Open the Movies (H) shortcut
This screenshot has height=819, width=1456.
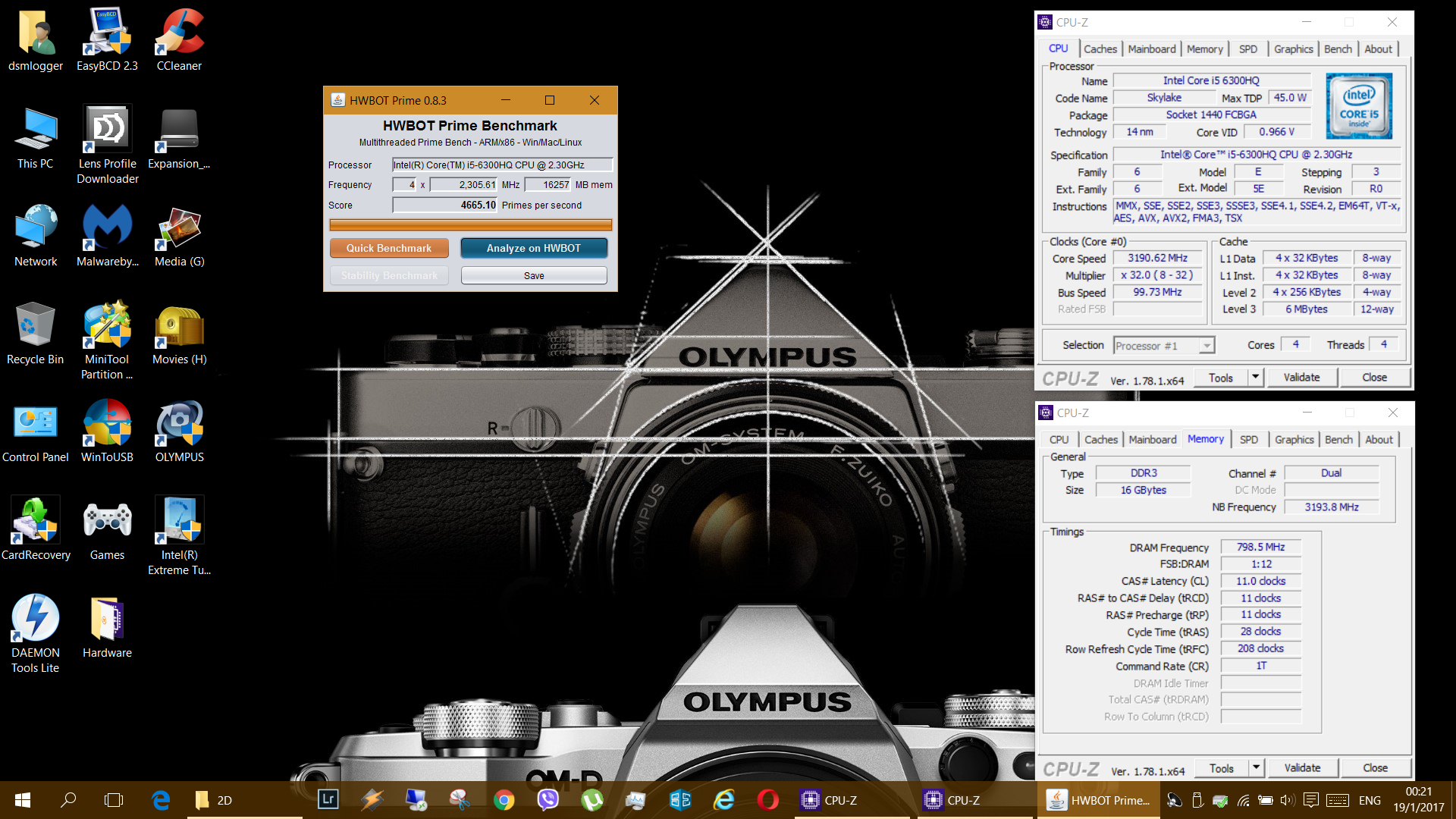[179, 334]
